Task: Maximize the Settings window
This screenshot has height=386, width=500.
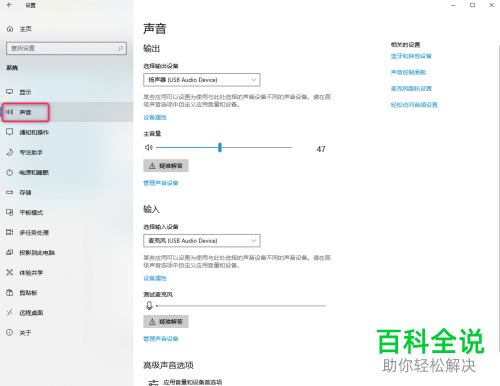Action: pos(472,5)
